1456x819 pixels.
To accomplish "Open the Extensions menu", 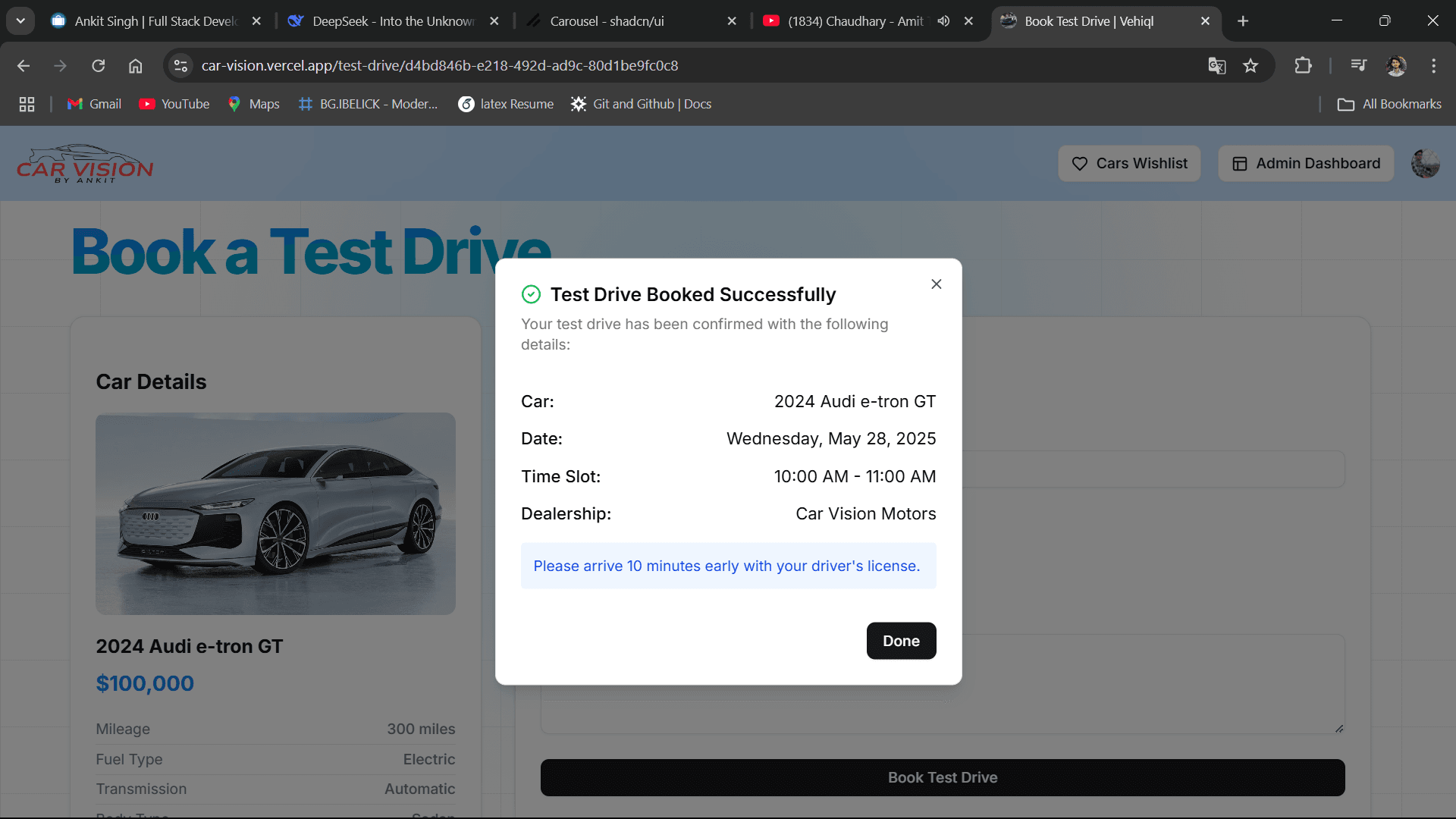I will [x=1303, y=66].
